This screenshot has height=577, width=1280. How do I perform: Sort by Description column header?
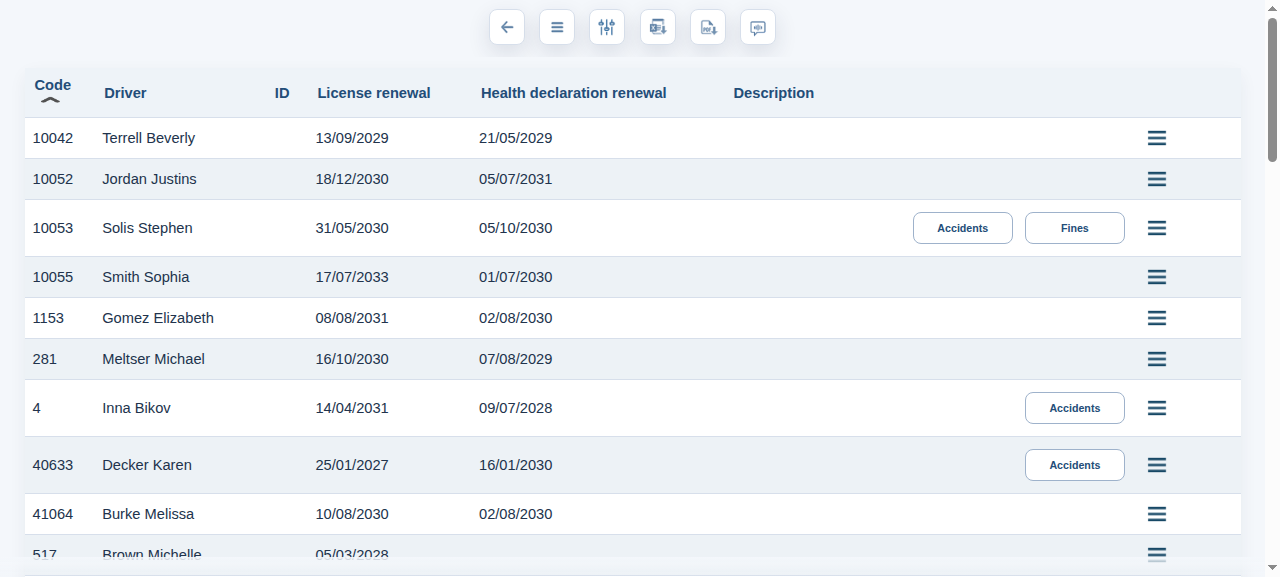(x=774, y=93)
